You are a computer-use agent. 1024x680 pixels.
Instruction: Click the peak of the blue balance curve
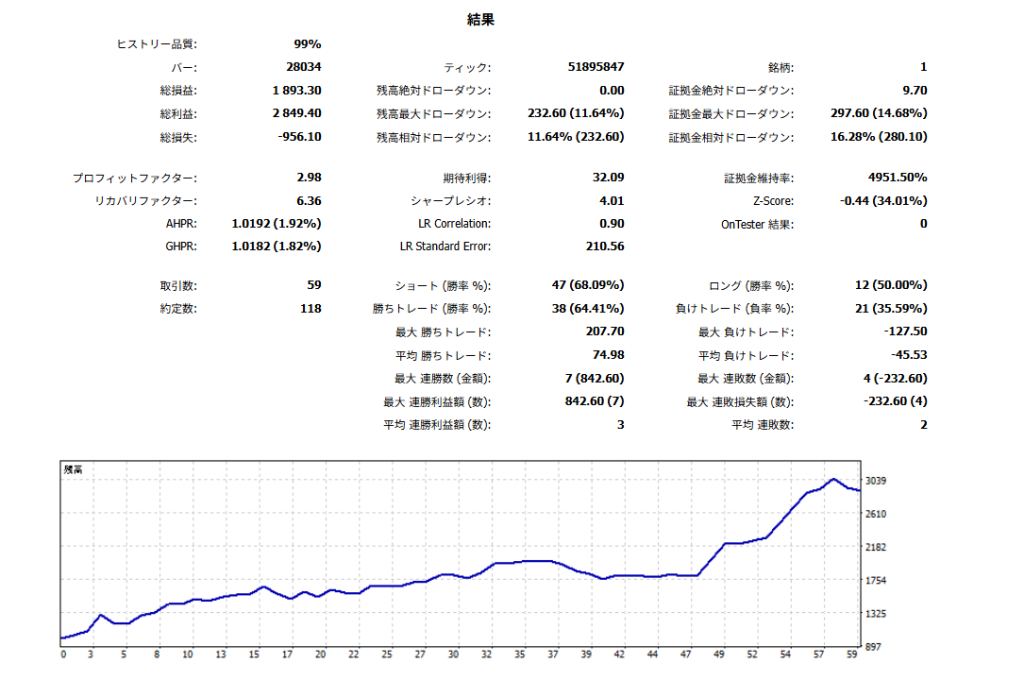(x=833, y=479)
